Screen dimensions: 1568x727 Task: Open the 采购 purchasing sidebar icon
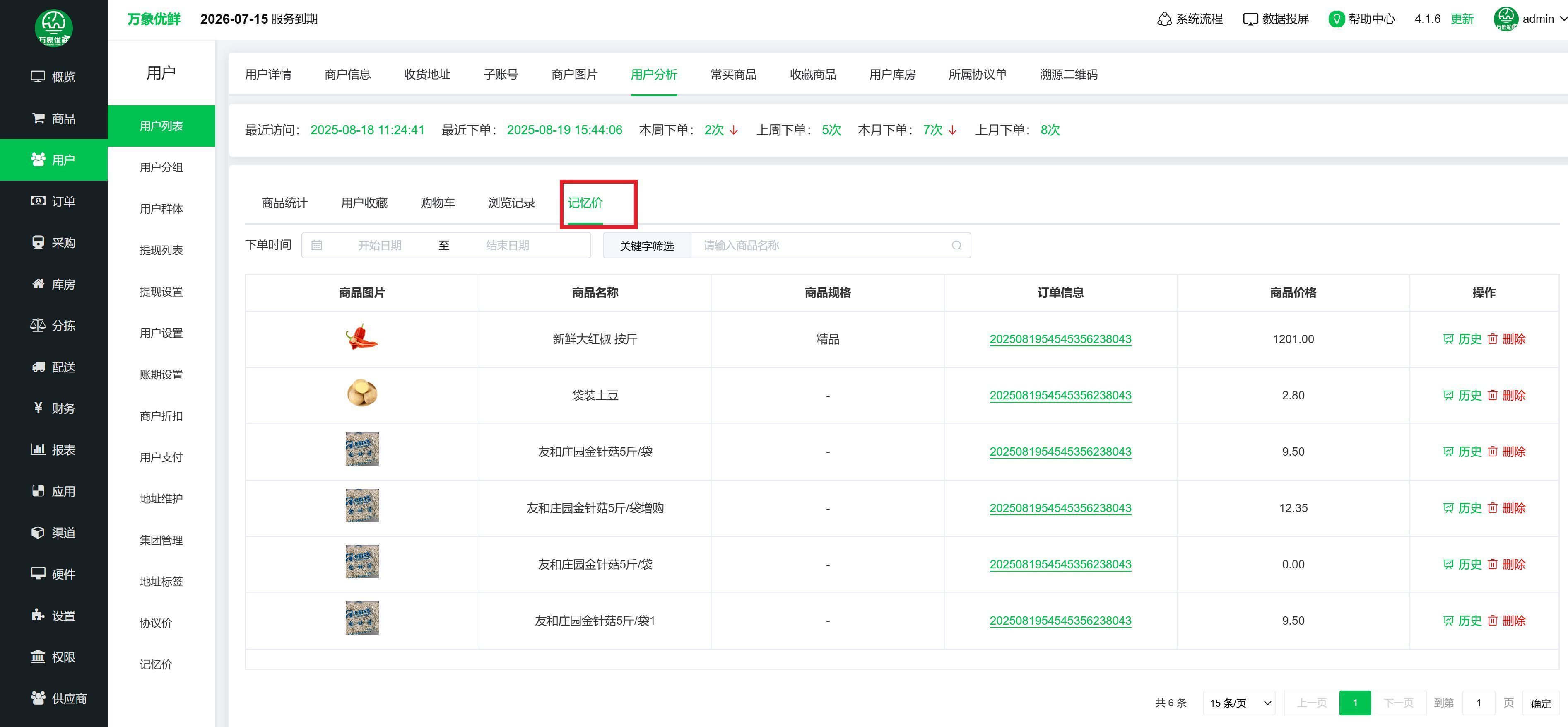tap(38, 242)
